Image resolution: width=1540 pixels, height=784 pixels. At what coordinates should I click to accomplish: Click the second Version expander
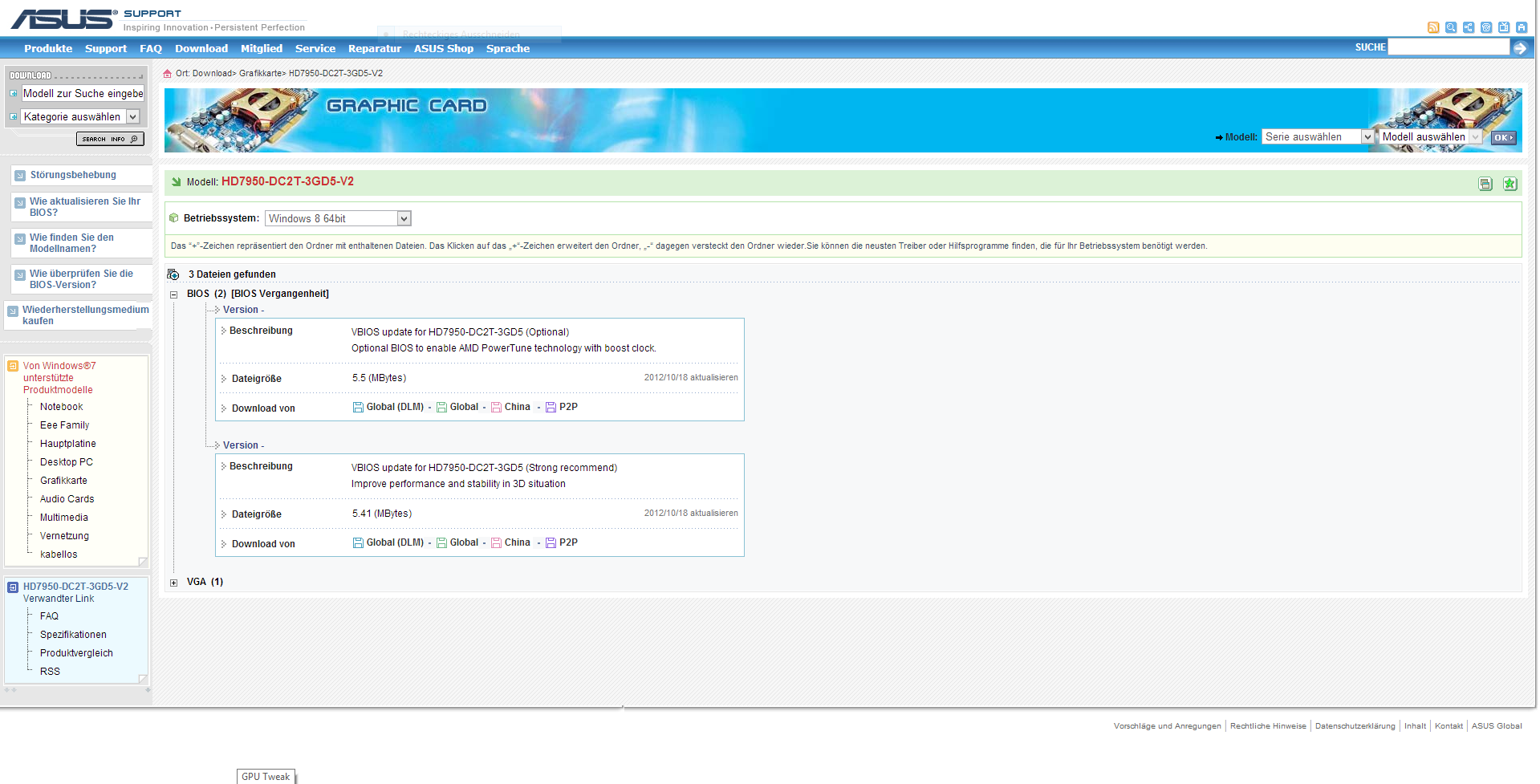tap(217, 445)
